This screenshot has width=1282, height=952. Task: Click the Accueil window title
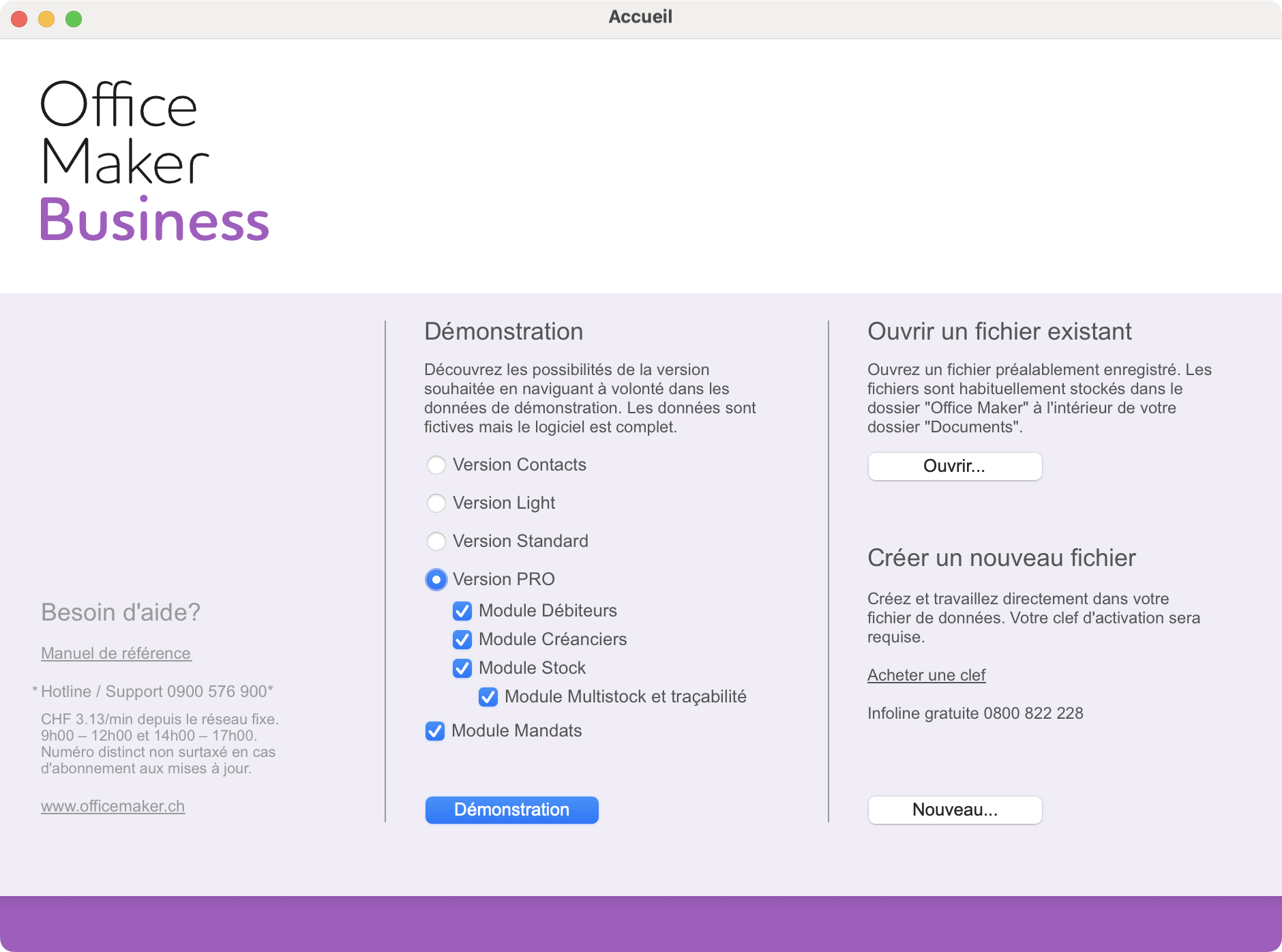pos(640,16)
